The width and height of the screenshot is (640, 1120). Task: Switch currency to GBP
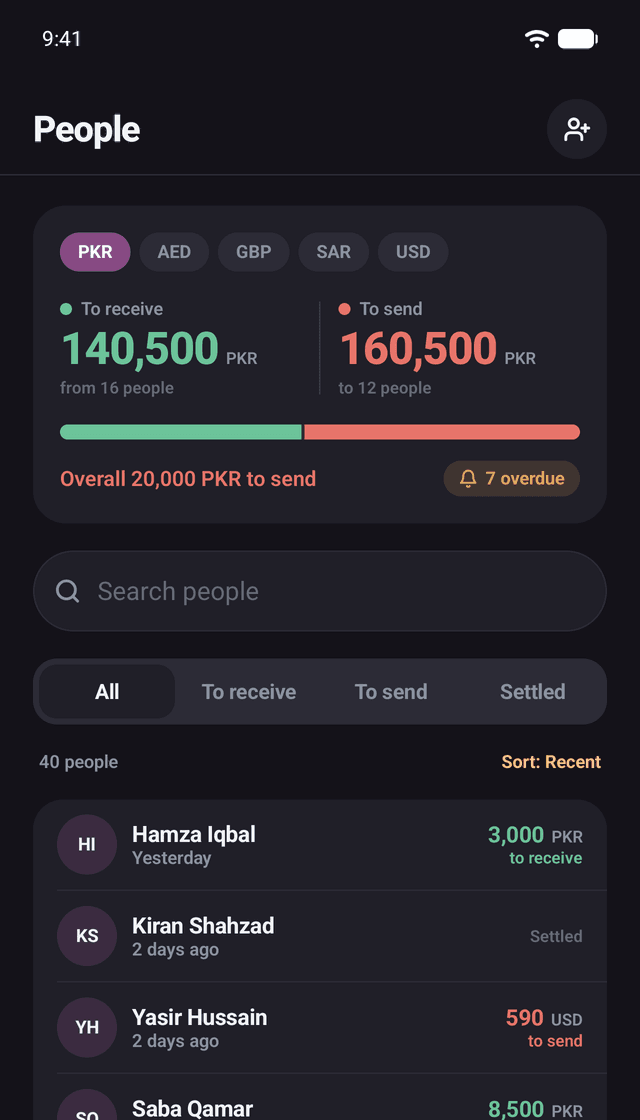254,252
